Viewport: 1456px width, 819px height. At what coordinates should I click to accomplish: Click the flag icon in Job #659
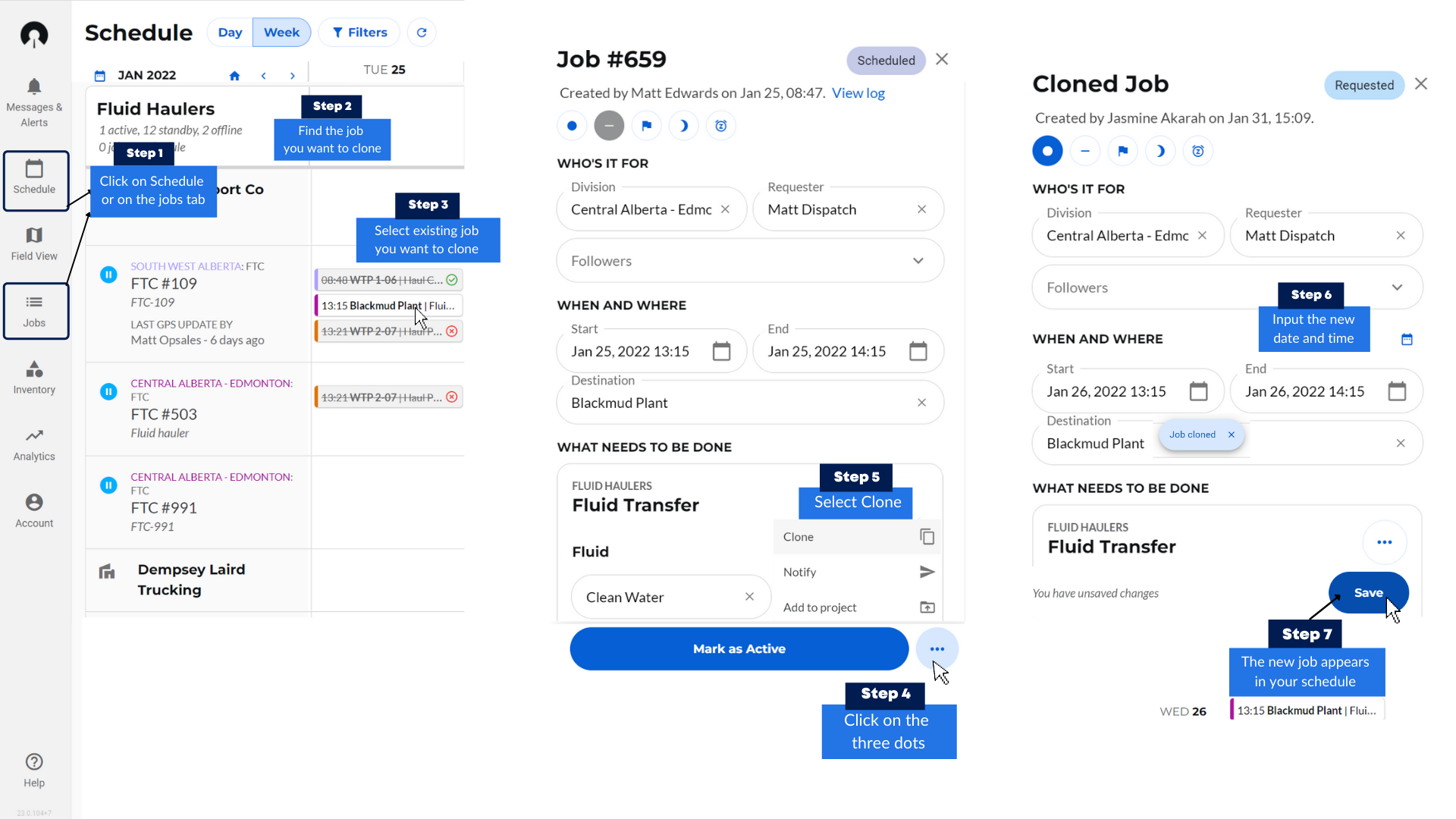646,126
